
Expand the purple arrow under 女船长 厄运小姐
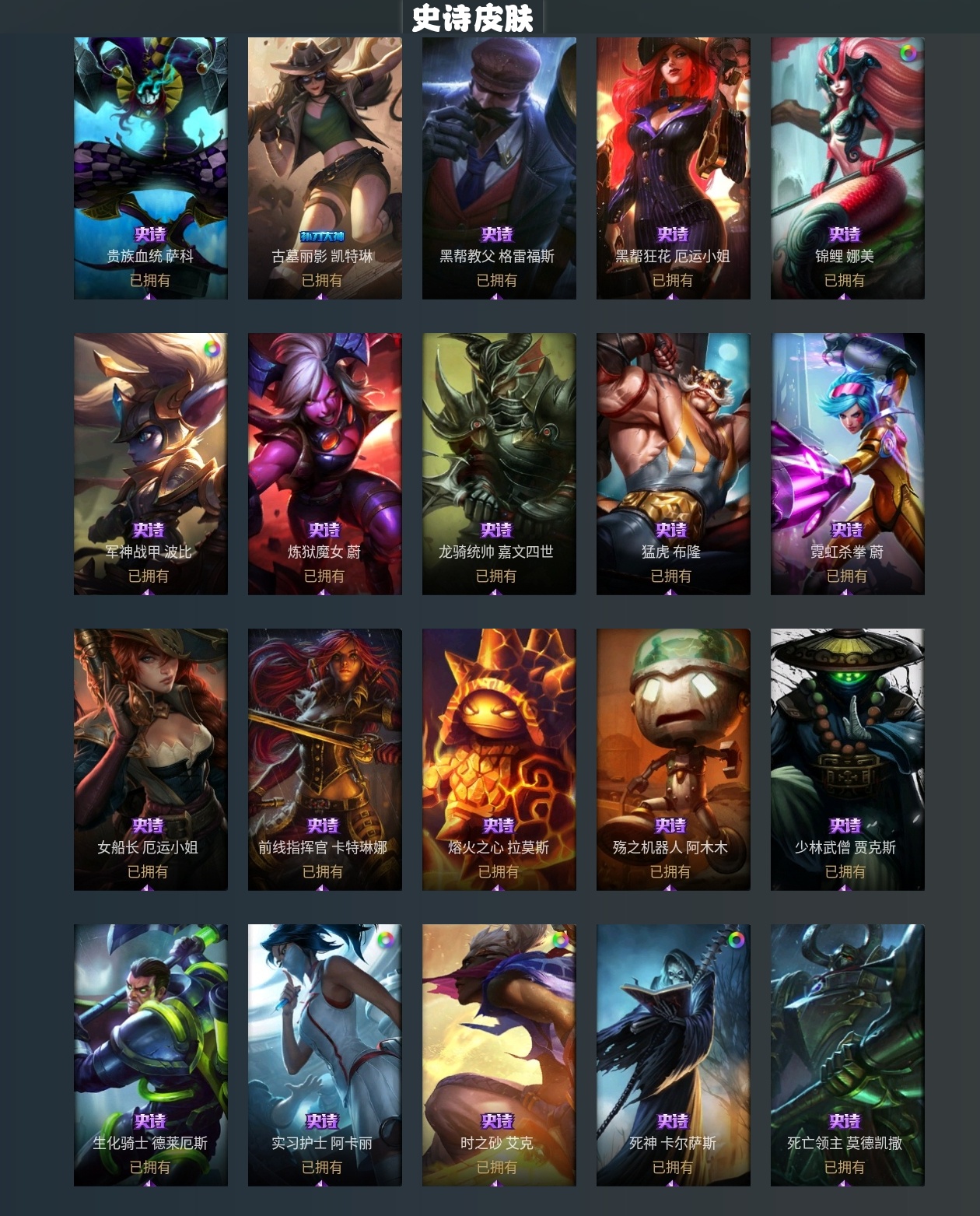click(148, 887)
